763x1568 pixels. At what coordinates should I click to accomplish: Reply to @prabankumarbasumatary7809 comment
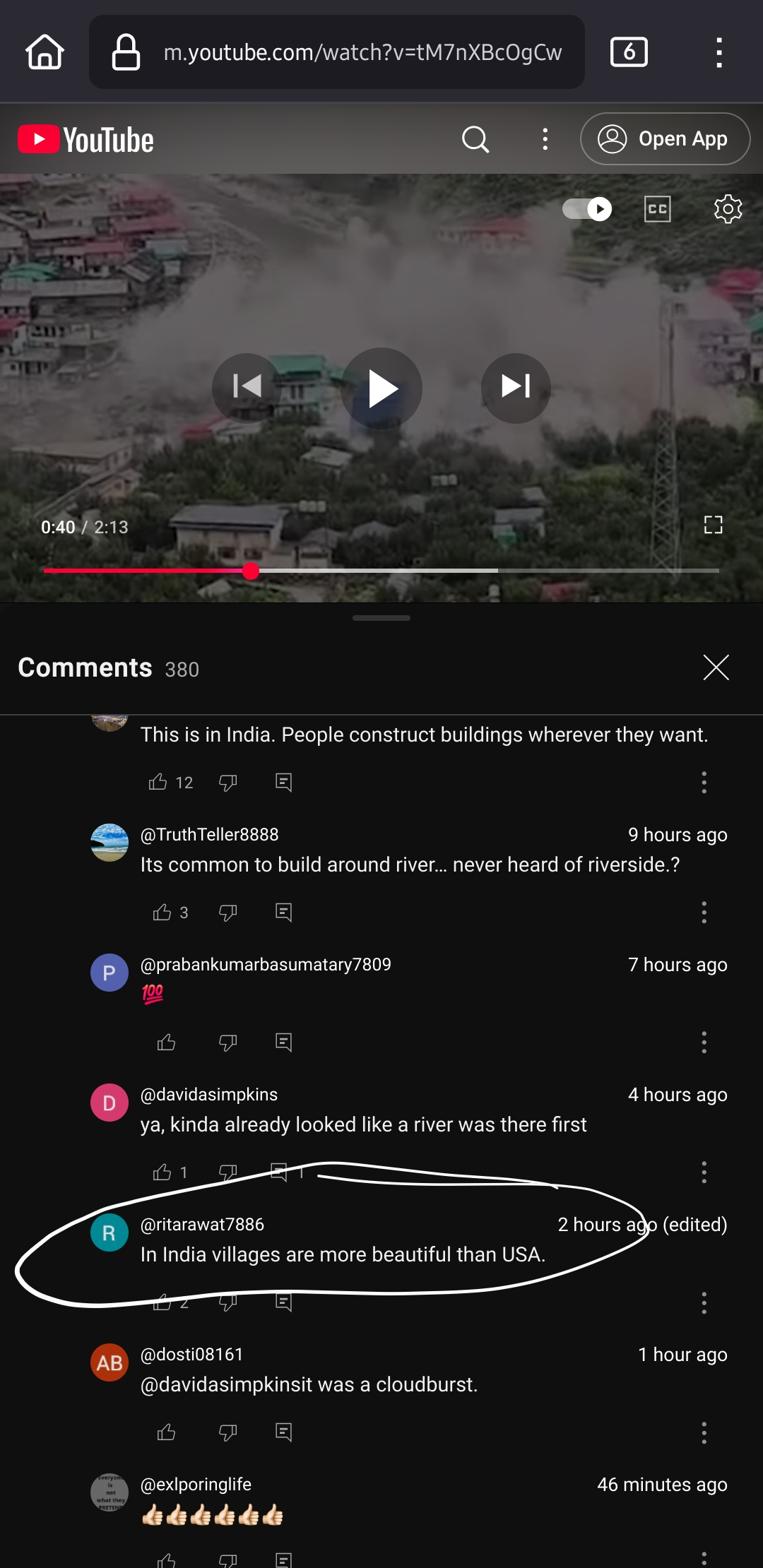tap(283, 1043)
